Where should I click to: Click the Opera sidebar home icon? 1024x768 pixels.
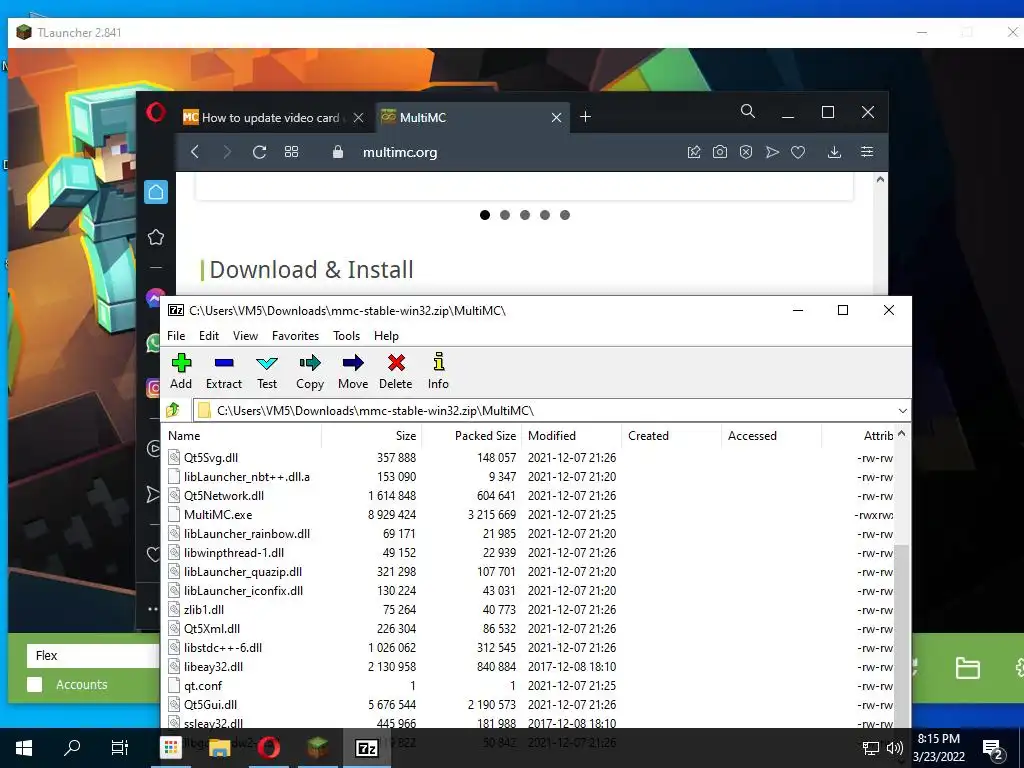click(156, 192)
